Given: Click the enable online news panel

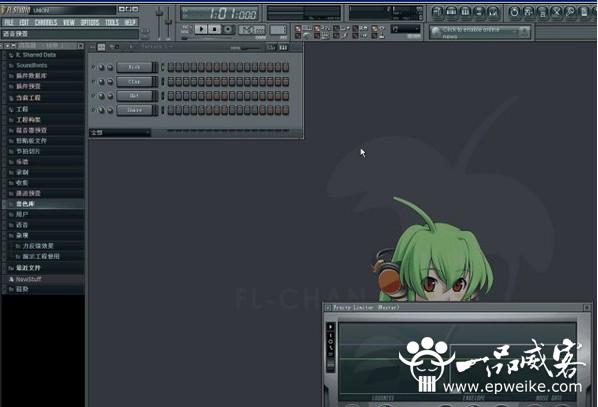Looking at the screenshot, I should 479,32.
